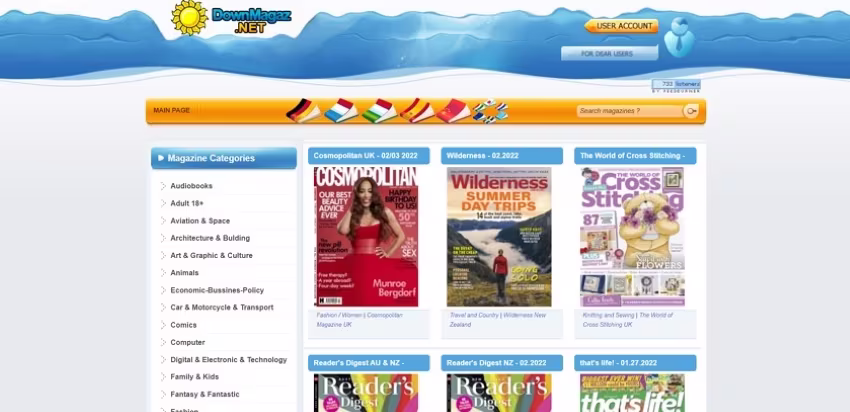Viewport: 850px width, 412px height.
Task: Open Fantasy & Fantastic category
Action: point(205,394)
